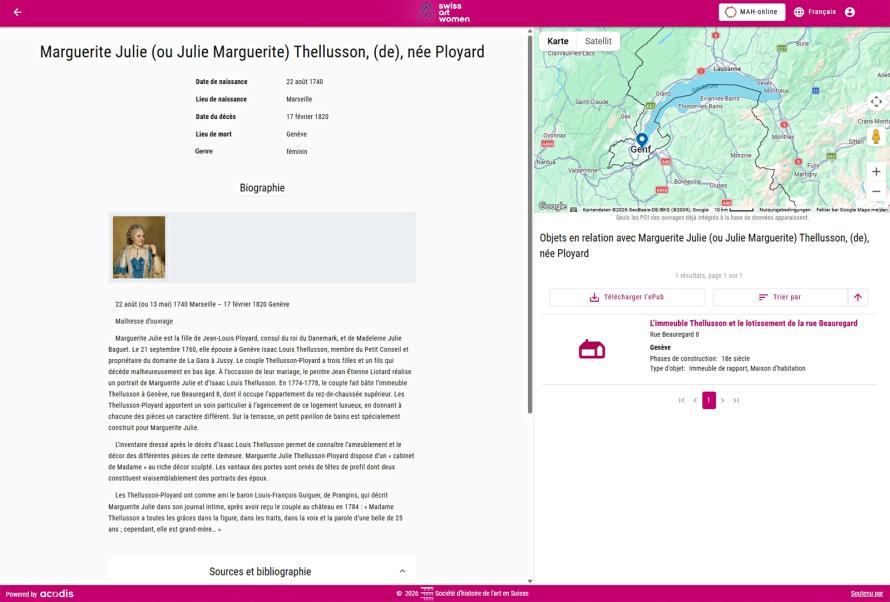
Task: Open L'immeuble Thellusson et le lotissement link
Action: (x=753, y=323)
